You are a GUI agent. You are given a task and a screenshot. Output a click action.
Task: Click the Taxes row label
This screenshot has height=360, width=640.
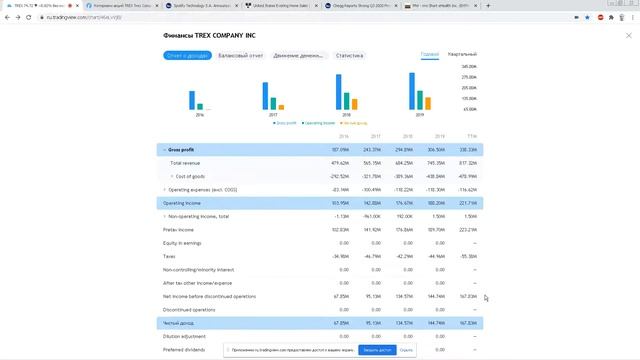(169, 256)
